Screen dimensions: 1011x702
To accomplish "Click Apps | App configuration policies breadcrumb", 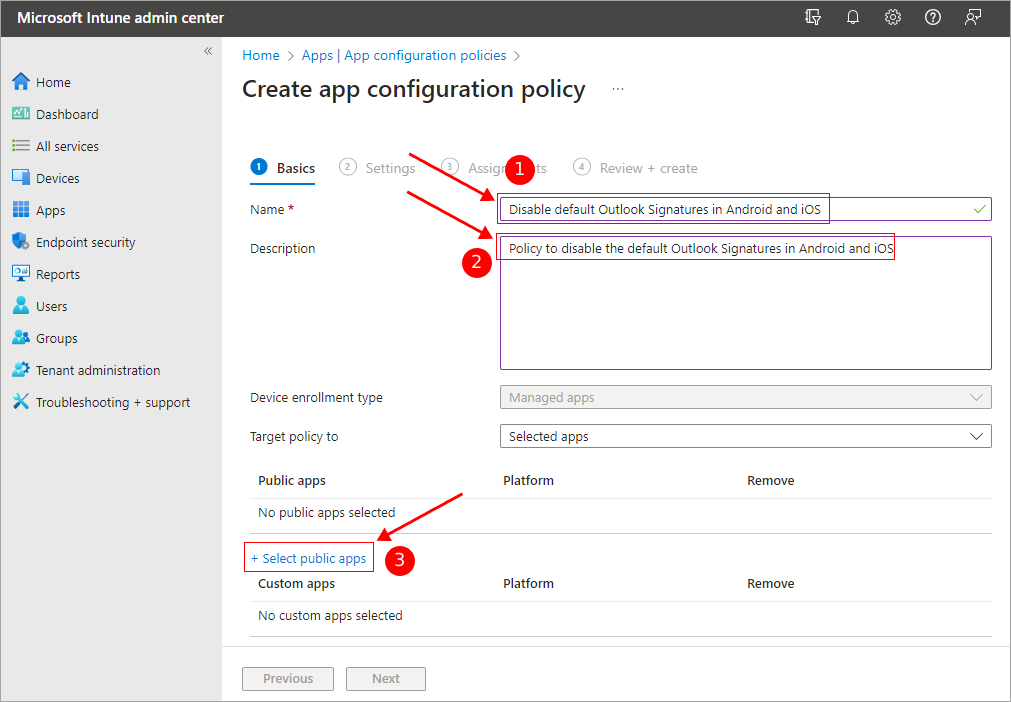I will (x=404, y=55).
